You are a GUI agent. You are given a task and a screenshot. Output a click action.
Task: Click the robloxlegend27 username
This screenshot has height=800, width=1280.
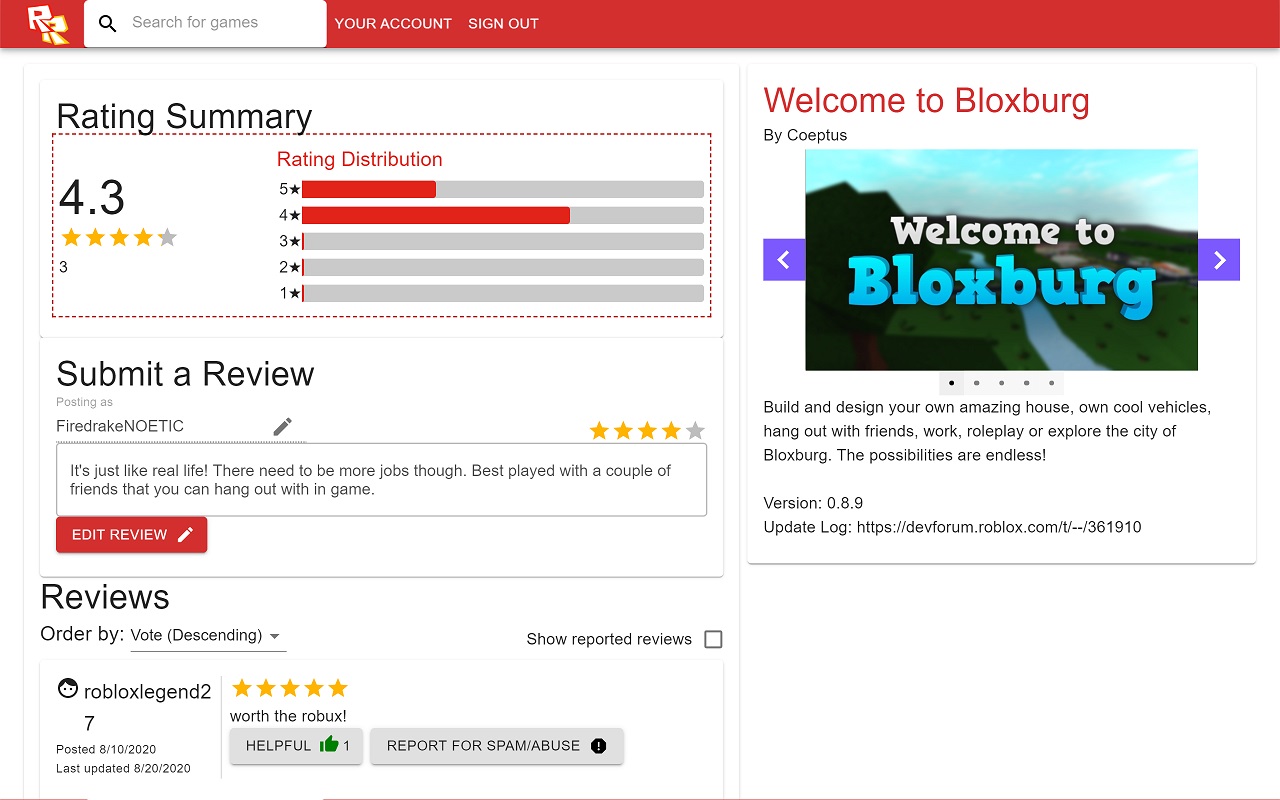147,707
